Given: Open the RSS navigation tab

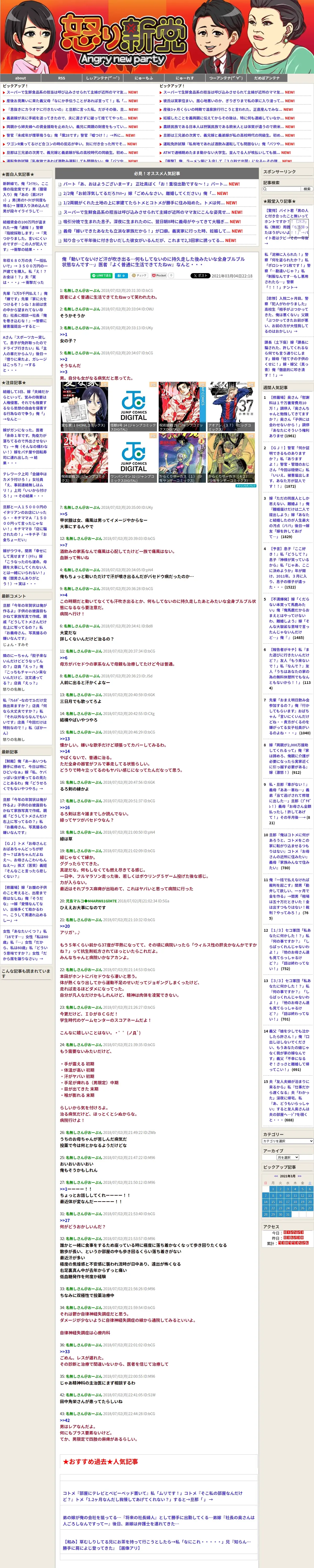Looking at the screenshot, I should click(x=61, y=78).
